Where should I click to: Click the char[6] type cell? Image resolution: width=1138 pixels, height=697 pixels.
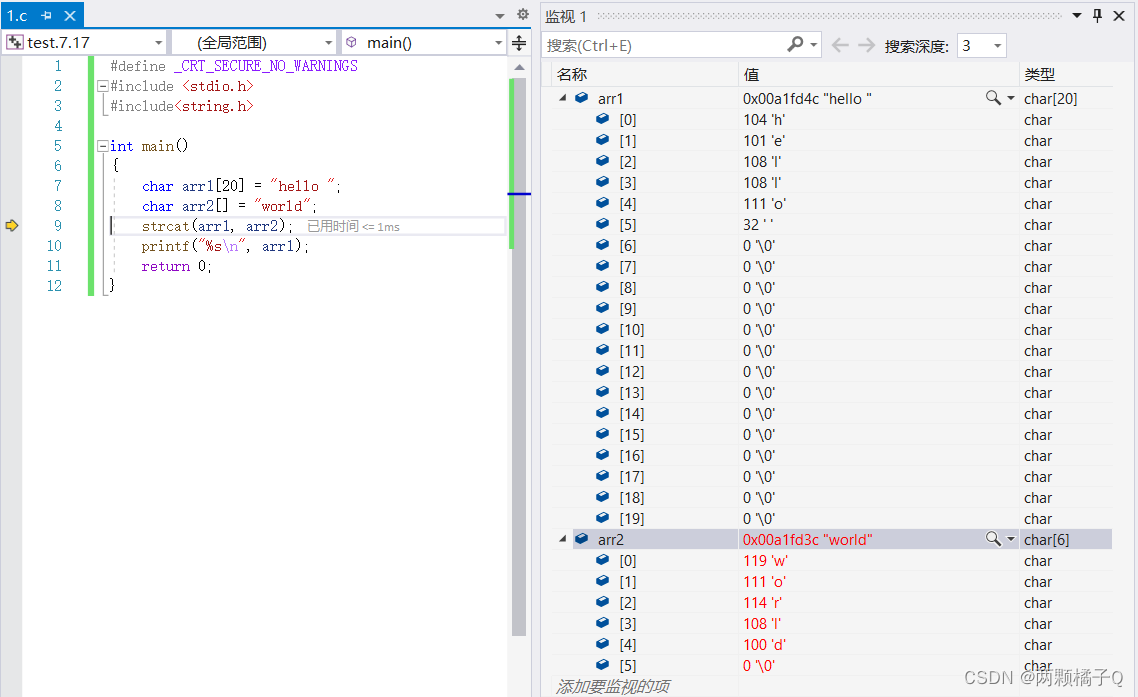1046,540
